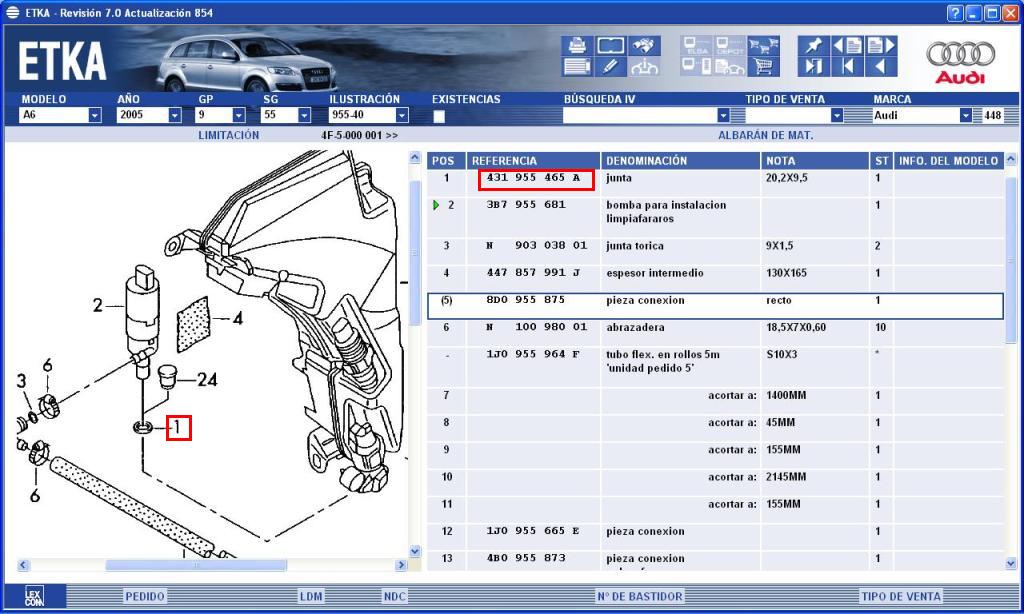1024x614 pixels.
Task: Click the ST column header
Action: pos(881,161)
